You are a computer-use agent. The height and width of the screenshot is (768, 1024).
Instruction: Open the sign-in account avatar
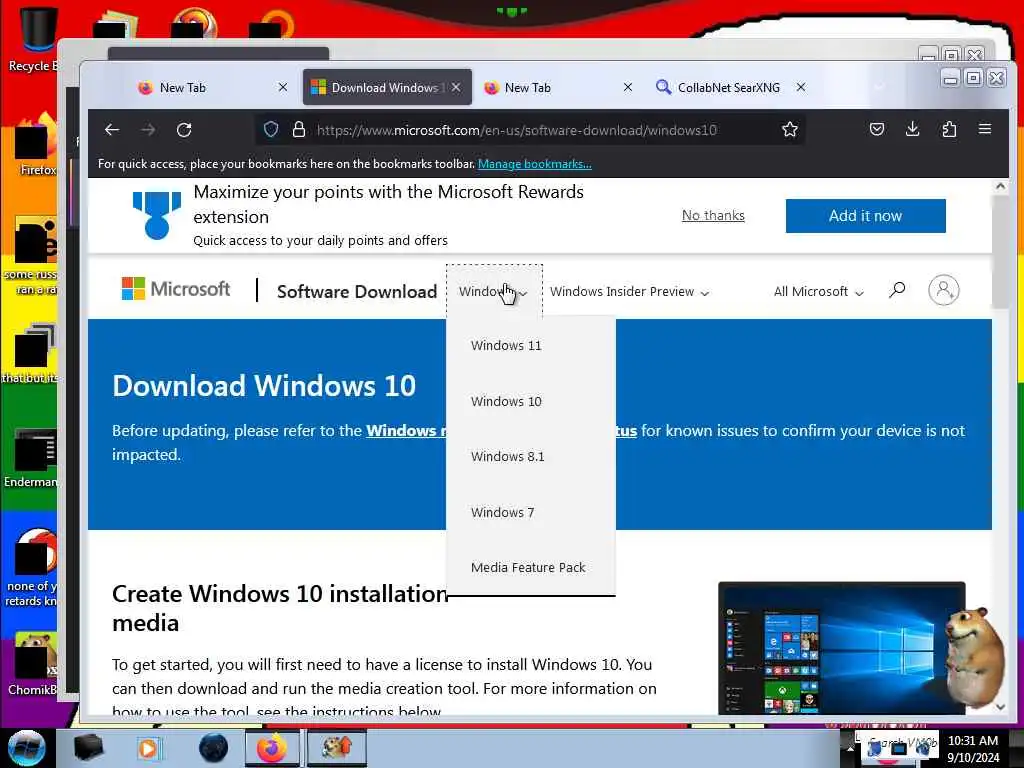(x=944, y=289)
